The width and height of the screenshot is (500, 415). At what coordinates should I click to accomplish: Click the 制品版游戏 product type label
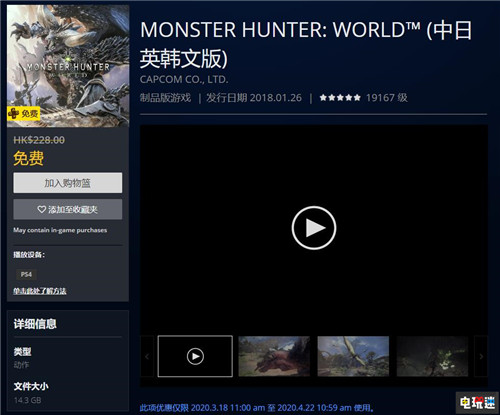coord(165,98)
